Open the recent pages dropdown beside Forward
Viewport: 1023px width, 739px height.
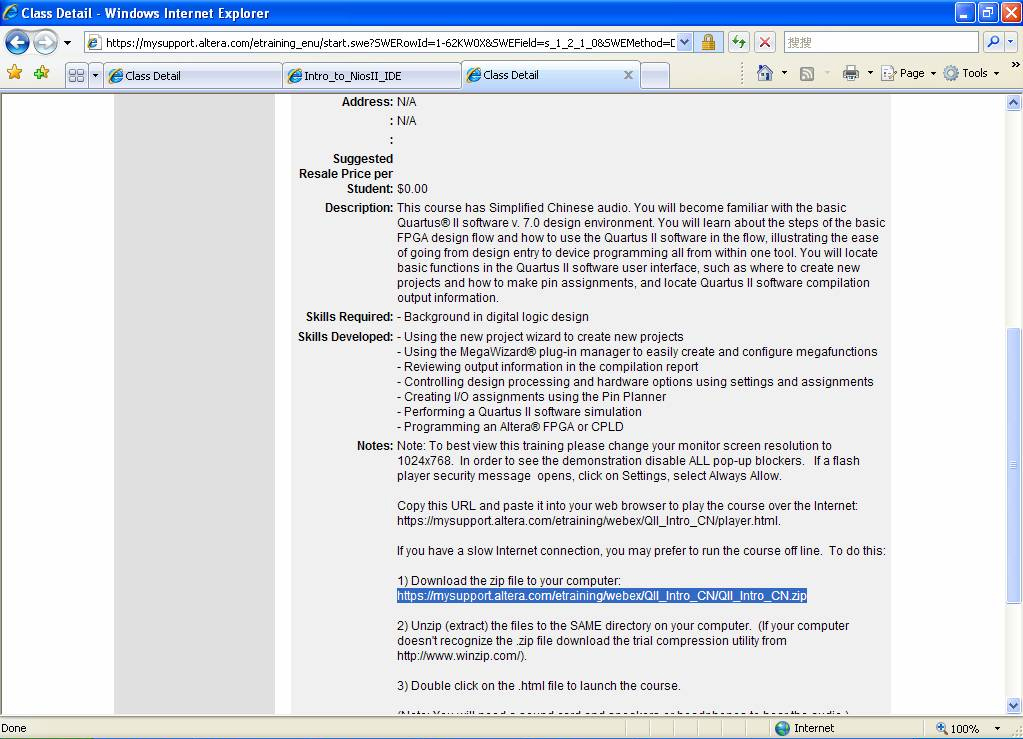tap(67, 43)
